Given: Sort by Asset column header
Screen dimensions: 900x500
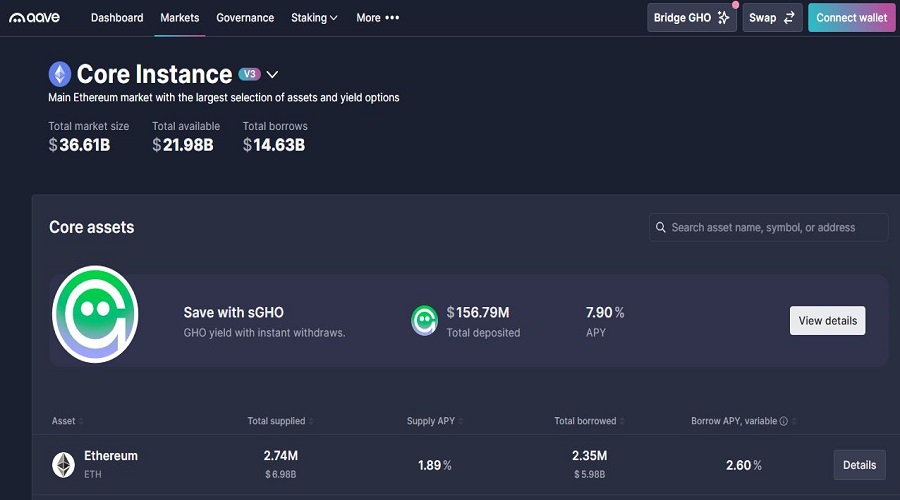Looking at the screenshot, I should click(x=67, y=421).
